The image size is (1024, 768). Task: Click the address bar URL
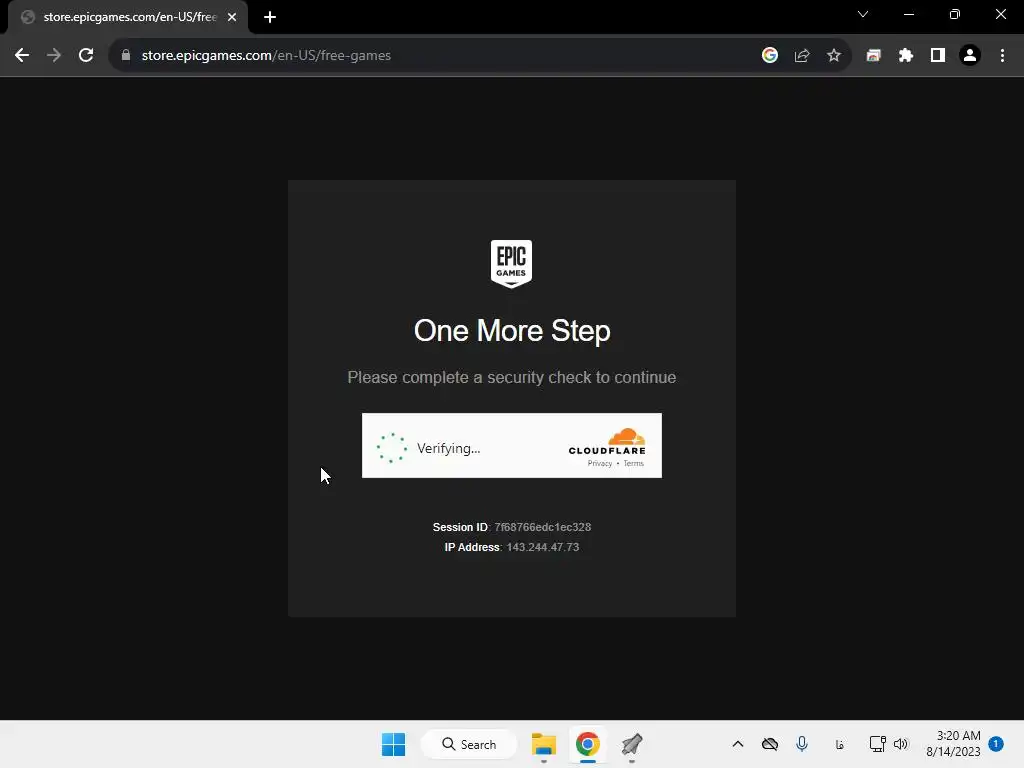(x=266, y=56)
